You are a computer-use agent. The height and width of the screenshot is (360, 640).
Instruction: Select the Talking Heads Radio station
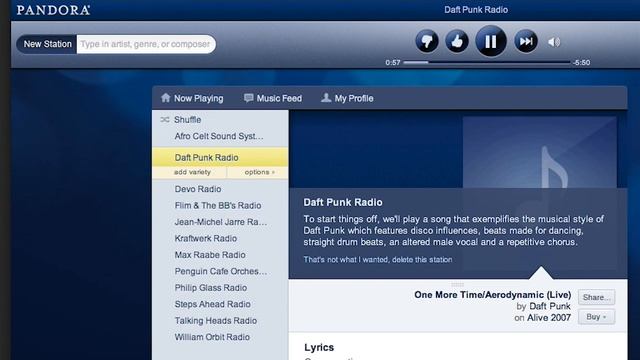(x=220, y=320)
